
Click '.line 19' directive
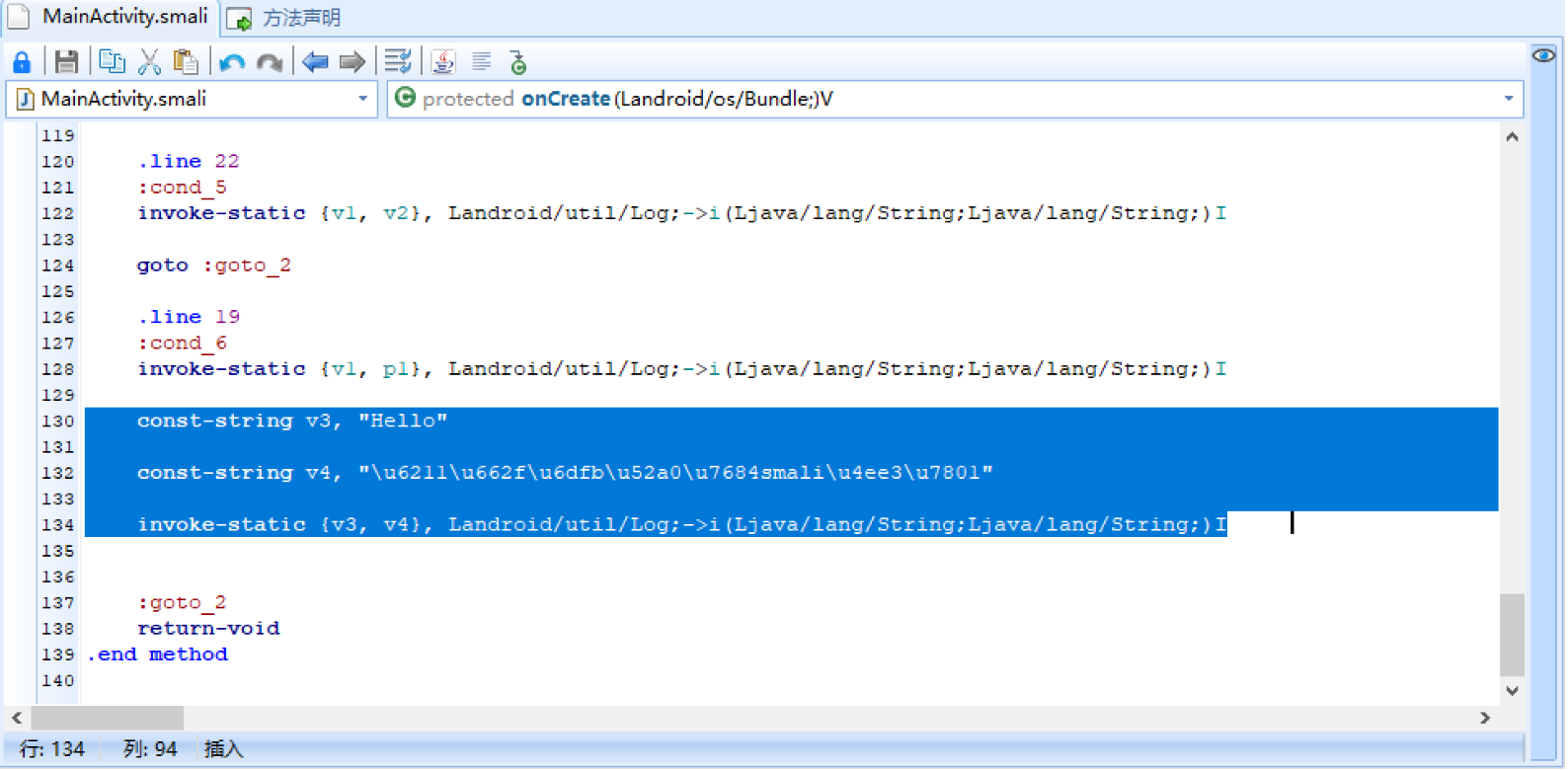tap(189, 317)
